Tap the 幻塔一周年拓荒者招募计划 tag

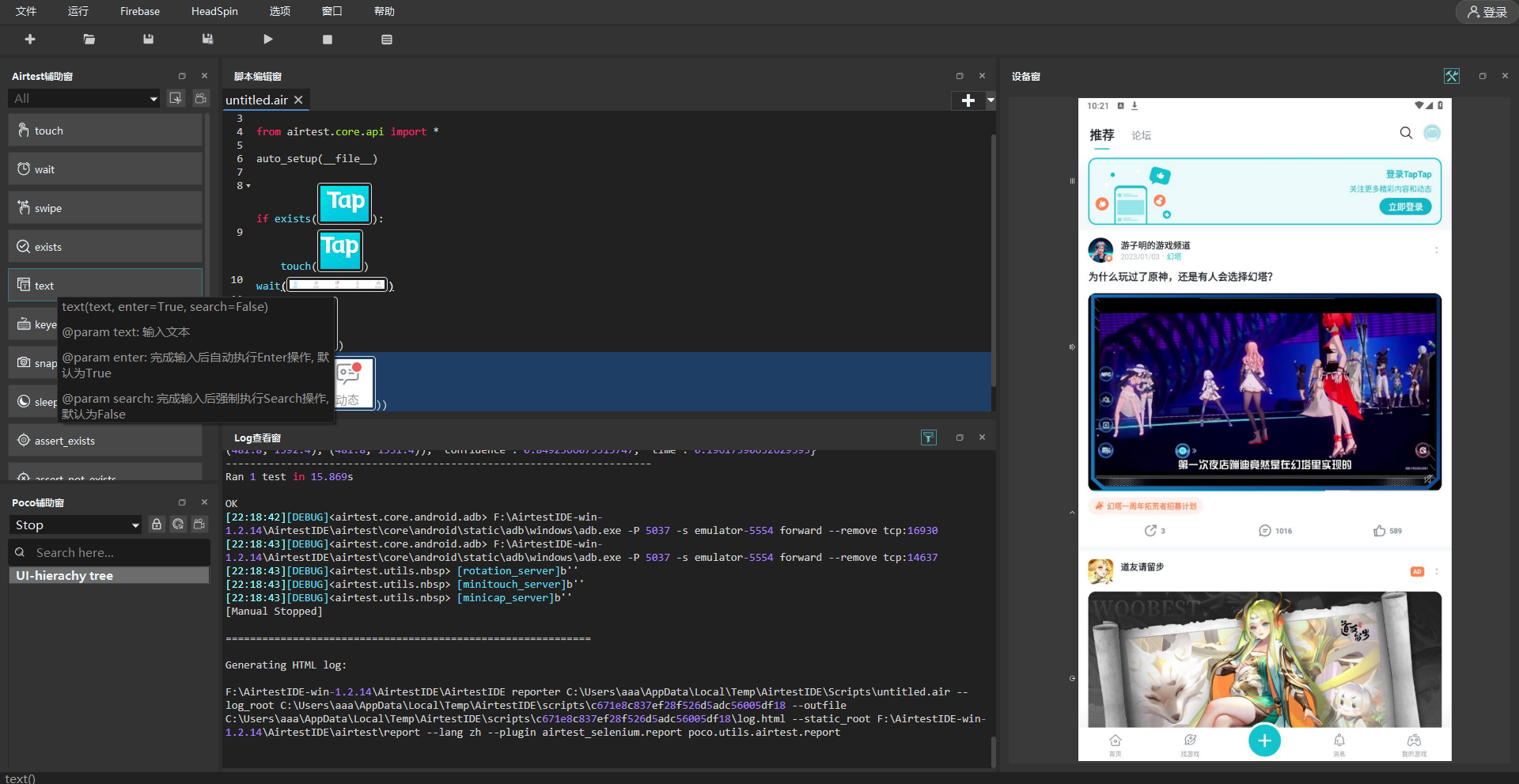pyautogui.click(x=1146, y=506)
